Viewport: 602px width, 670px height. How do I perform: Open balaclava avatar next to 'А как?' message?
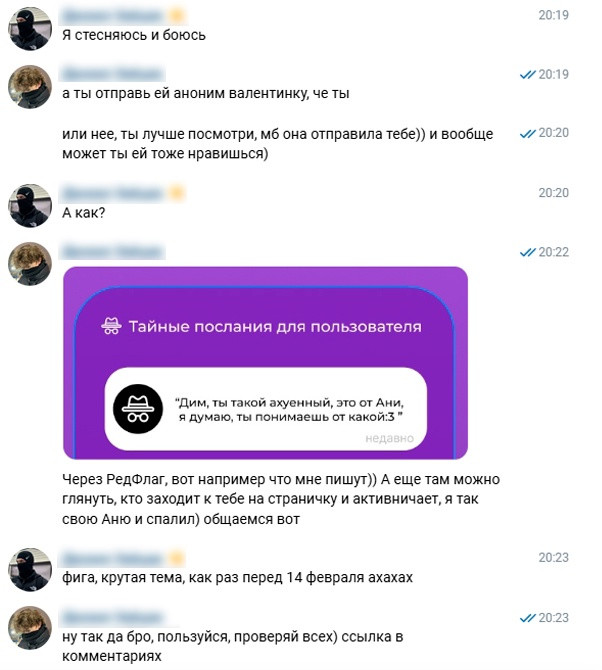[30, 206]
